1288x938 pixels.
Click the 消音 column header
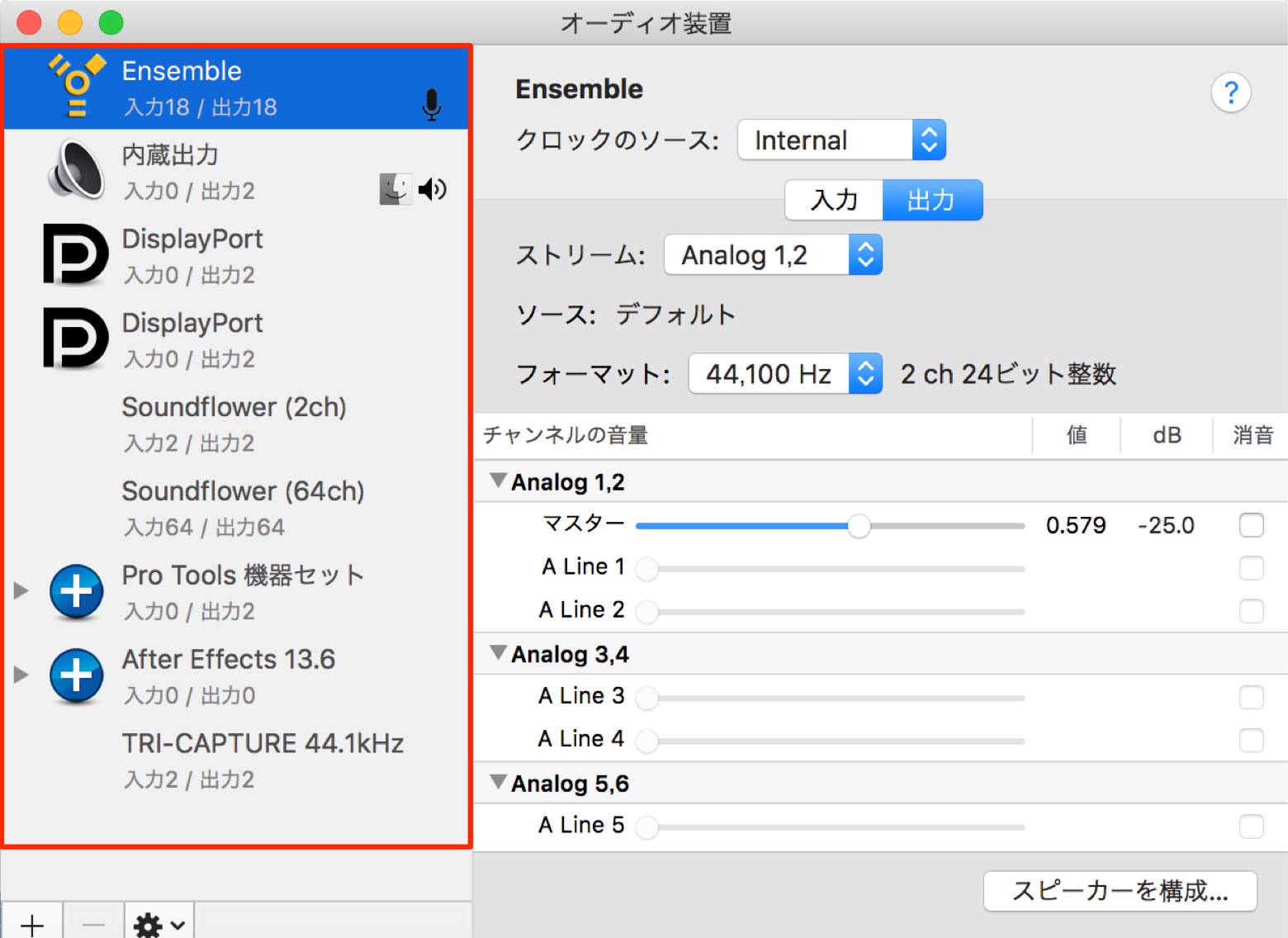[x=1252, y=435]
